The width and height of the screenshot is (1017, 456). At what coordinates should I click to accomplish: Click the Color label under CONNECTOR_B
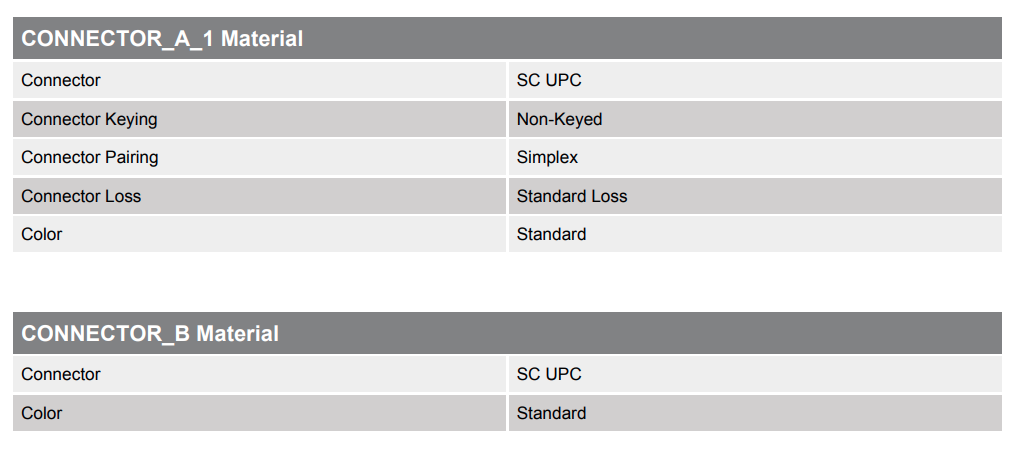pos(42,413)
